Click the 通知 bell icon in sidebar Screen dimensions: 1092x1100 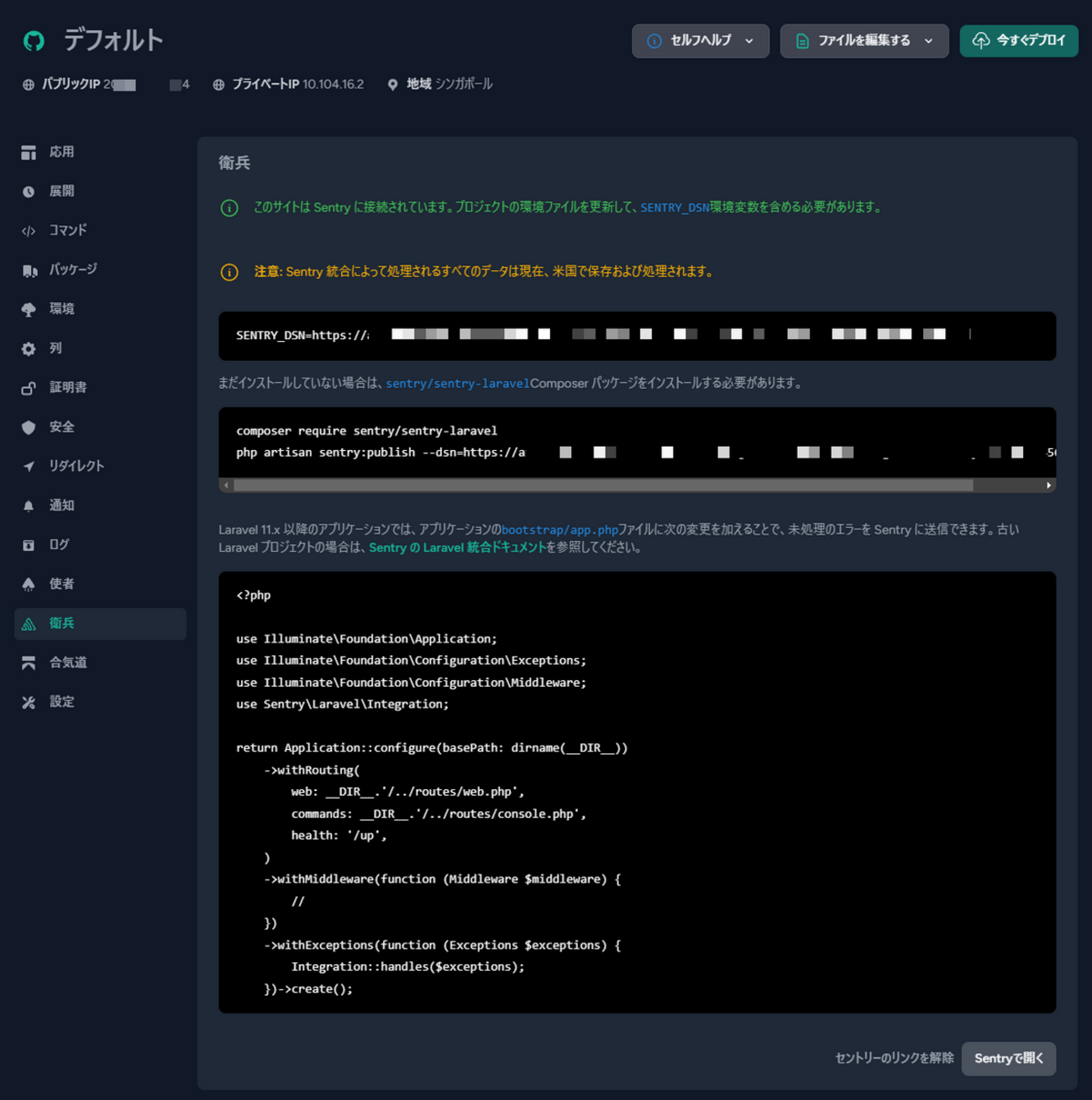29,505
